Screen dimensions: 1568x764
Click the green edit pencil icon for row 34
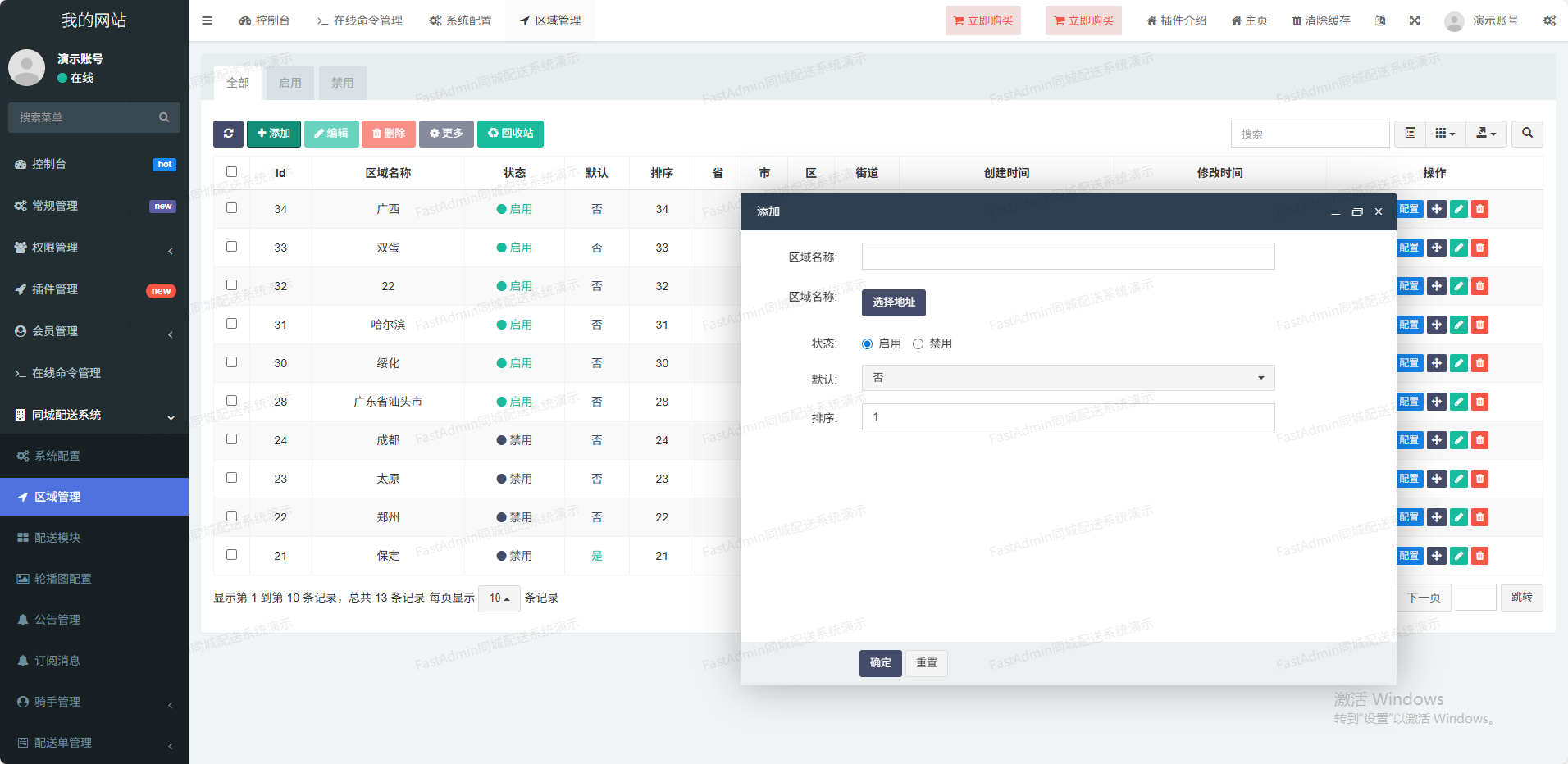[x=1458, y=209]
